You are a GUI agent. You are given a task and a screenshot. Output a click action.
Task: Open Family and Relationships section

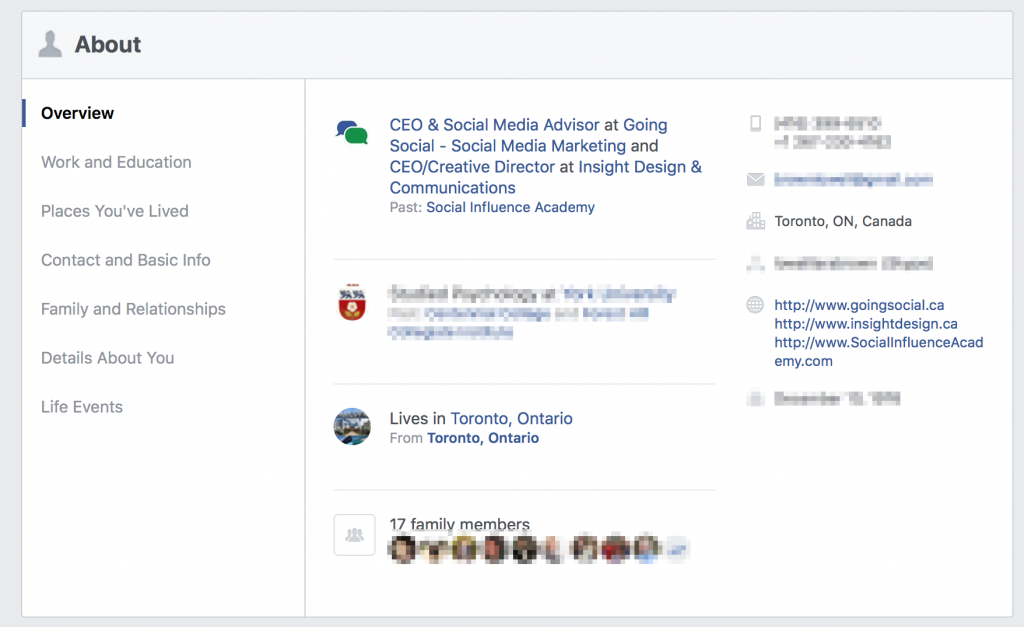pos(133,309)
